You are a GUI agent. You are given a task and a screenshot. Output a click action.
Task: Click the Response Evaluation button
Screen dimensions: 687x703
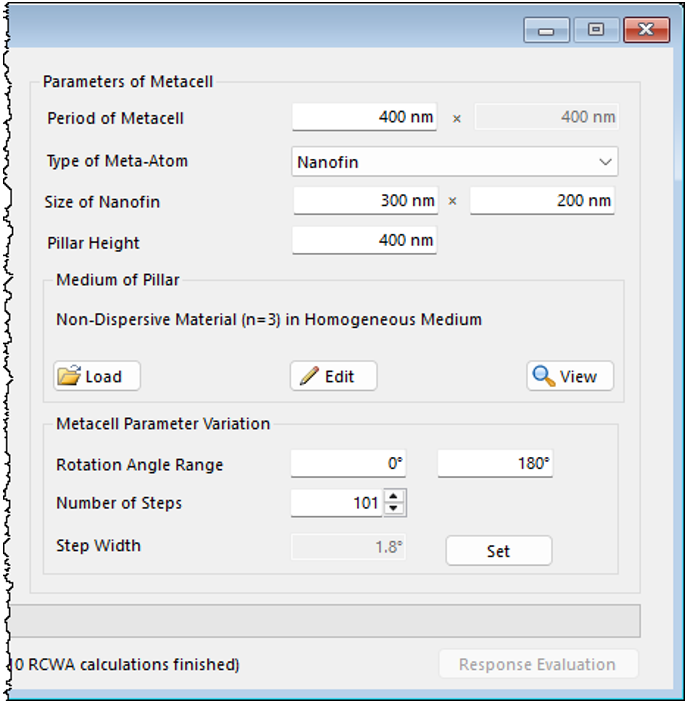538,664
